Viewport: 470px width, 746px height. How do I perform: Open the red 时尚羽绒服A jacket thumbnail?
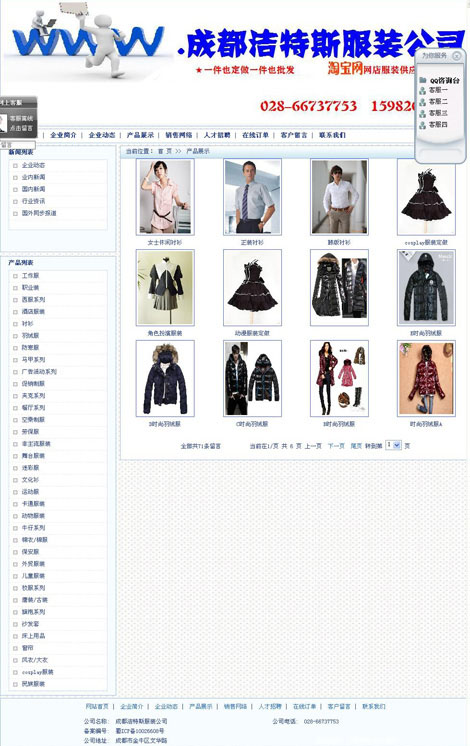click(426, 378)
